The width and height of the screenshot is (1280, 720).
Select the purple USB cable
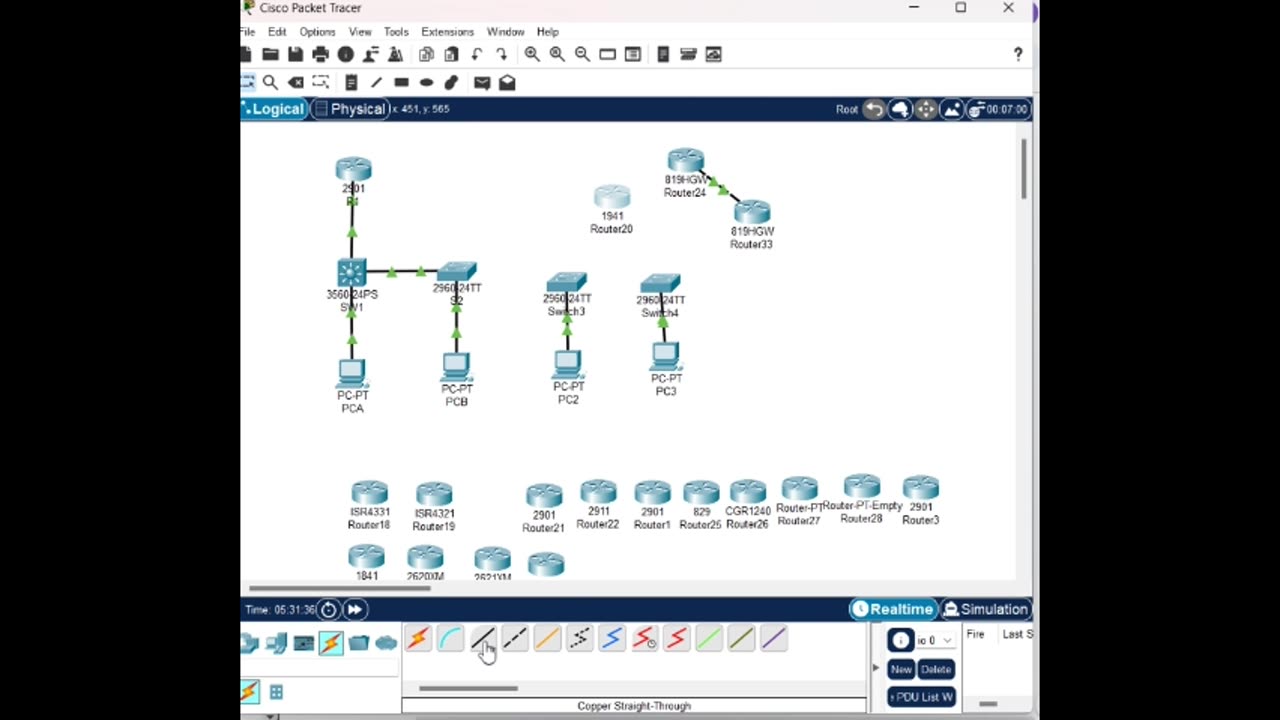pyautogui.click(x=773, y=638)
